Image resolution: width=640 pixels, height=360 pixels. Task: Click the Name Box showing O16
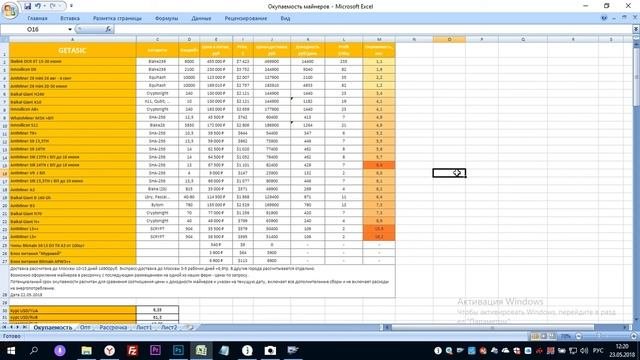point(33,29)
